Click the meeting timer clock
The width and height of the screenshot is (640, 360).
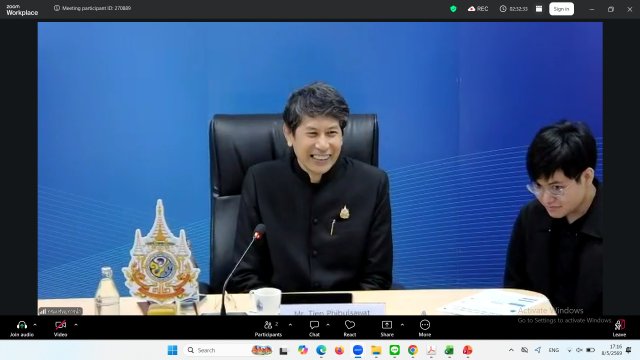click(x=513, y=9)
